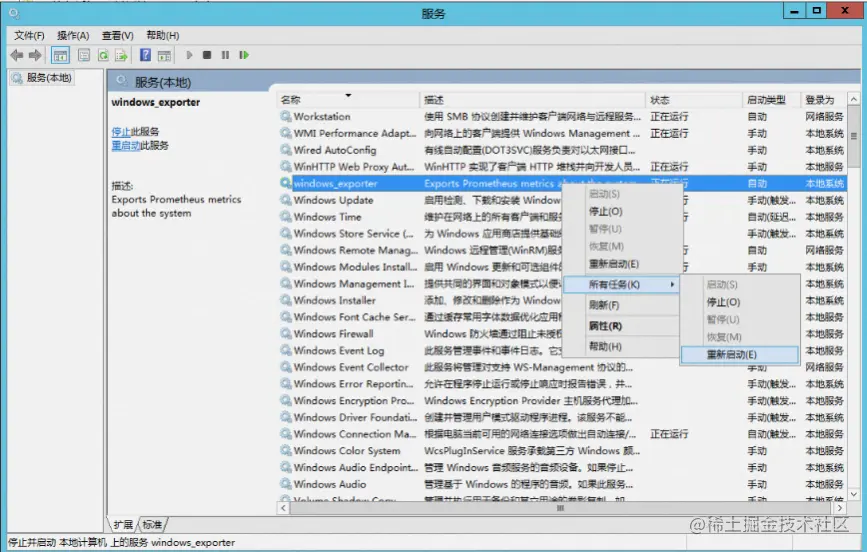The width and height of the screenshot is (867, 552).
Task: Select the Windows Remote Management service
Action: coord(420,250)
